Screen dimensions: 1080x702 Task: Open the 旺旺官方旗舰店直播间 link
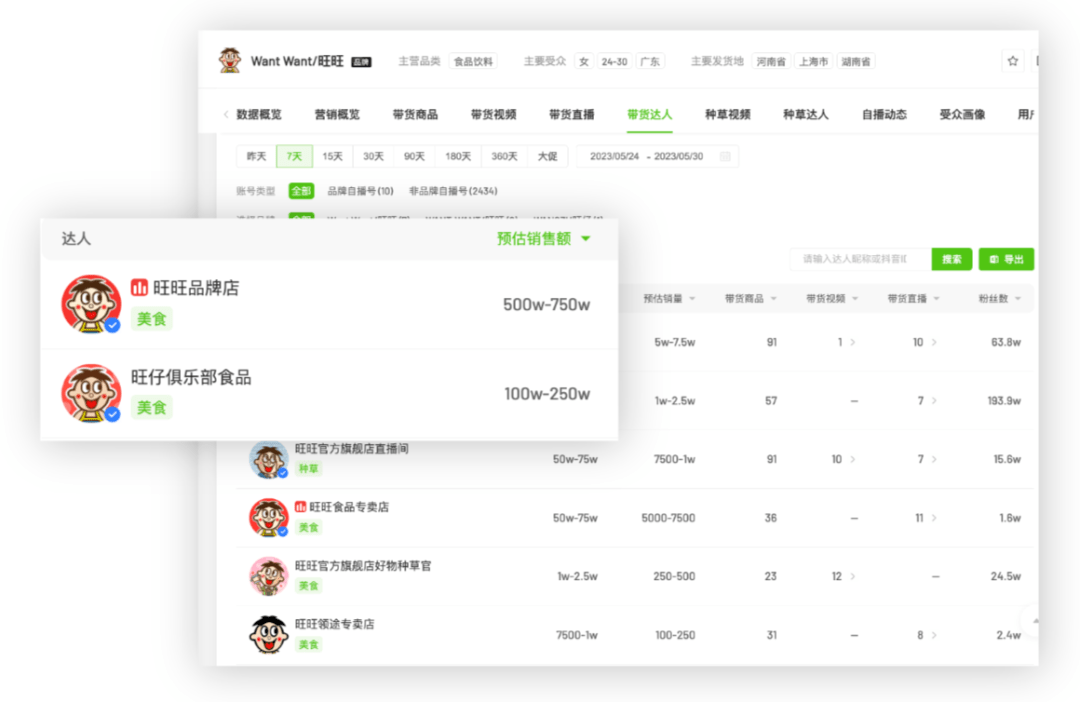351,448
